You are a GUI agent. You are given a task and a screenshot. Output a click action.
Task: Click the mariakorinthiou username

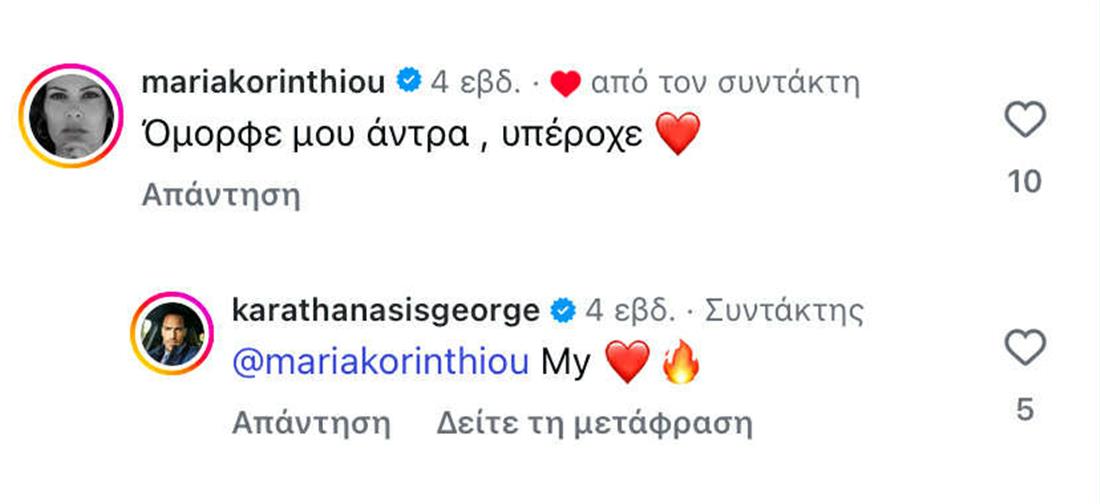coord(263,82)
